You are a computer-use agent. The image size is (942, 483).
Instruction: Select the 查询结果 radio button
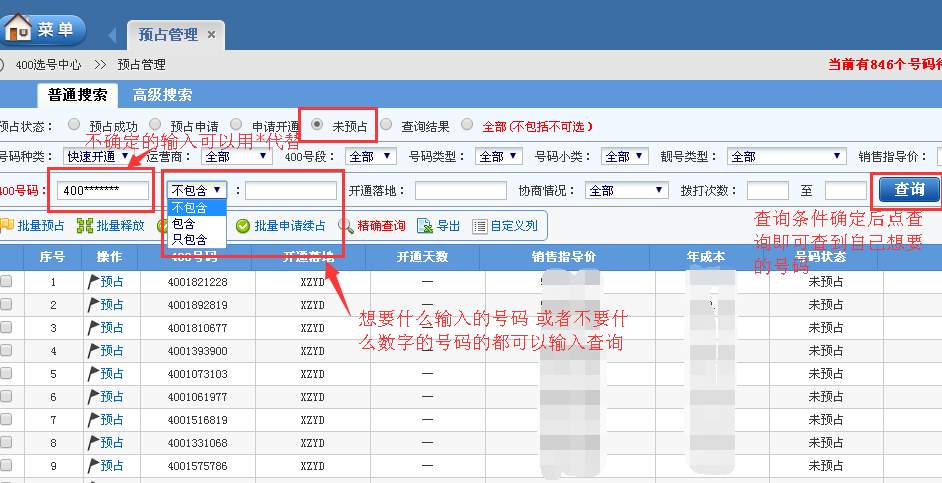click(x=386, y=126)
